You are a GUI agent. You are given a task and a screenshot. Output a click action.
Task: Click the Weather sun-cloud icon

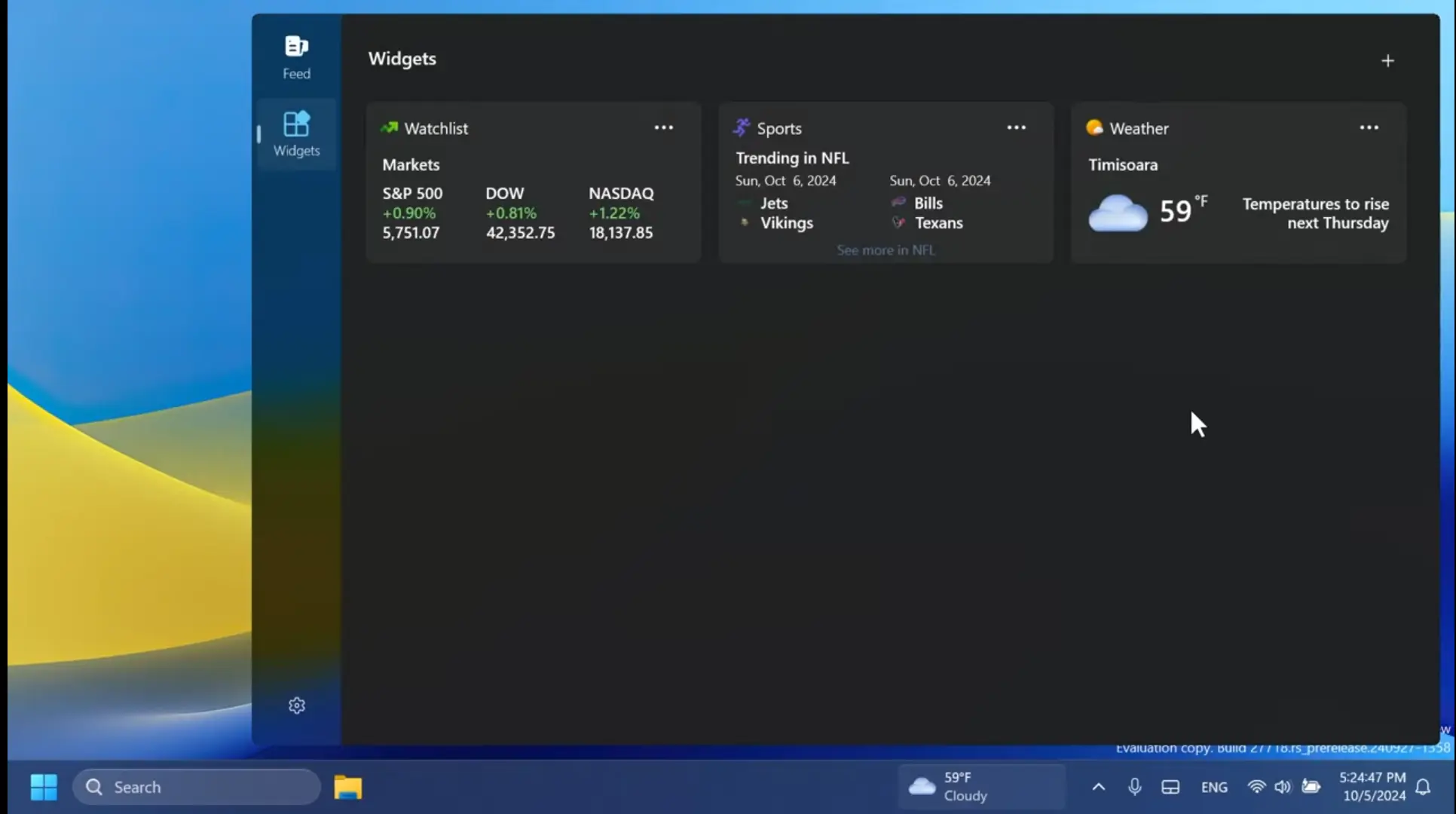[1094, 127]
